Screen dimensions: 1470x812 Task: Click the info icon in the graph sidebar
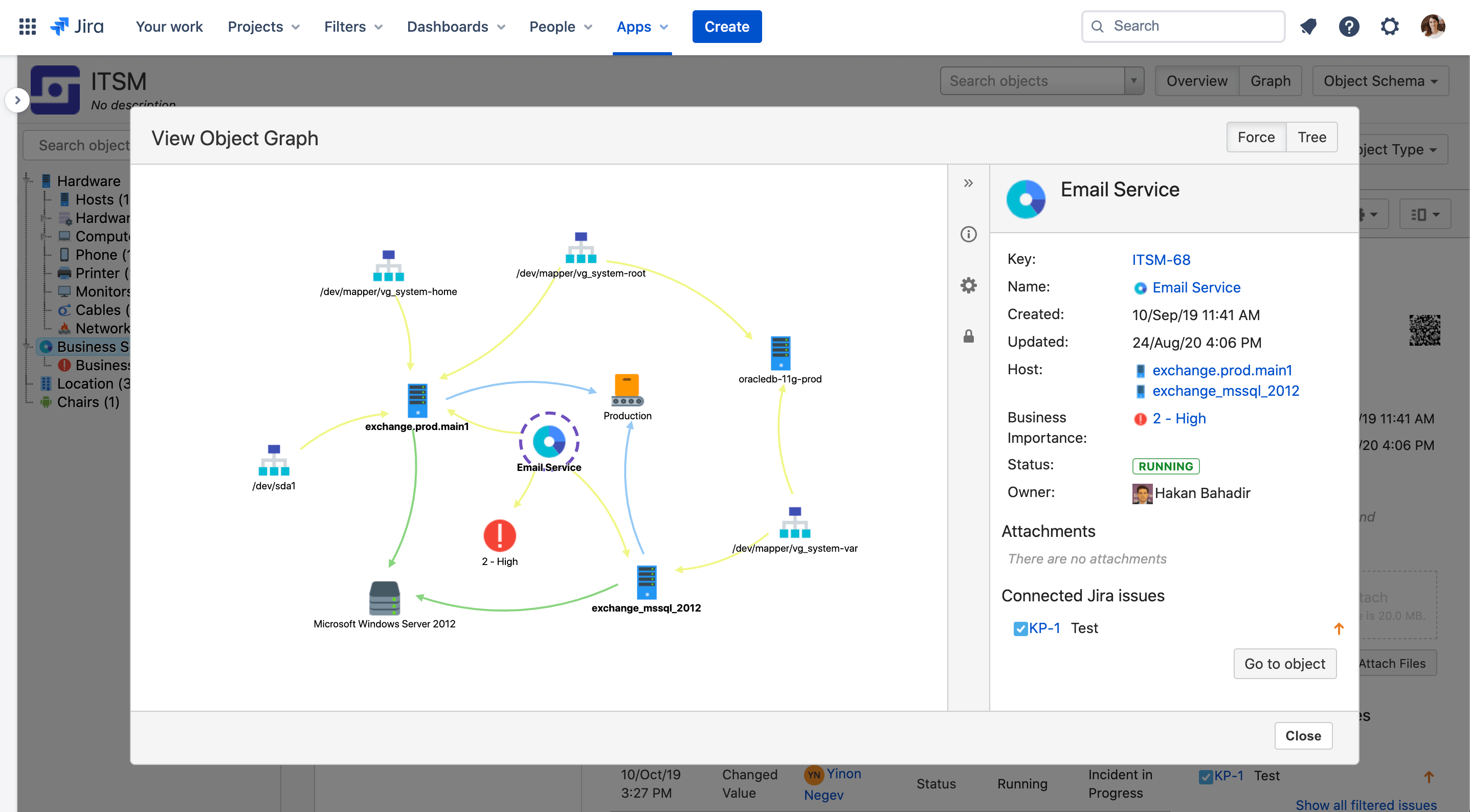tap(968, 234)
